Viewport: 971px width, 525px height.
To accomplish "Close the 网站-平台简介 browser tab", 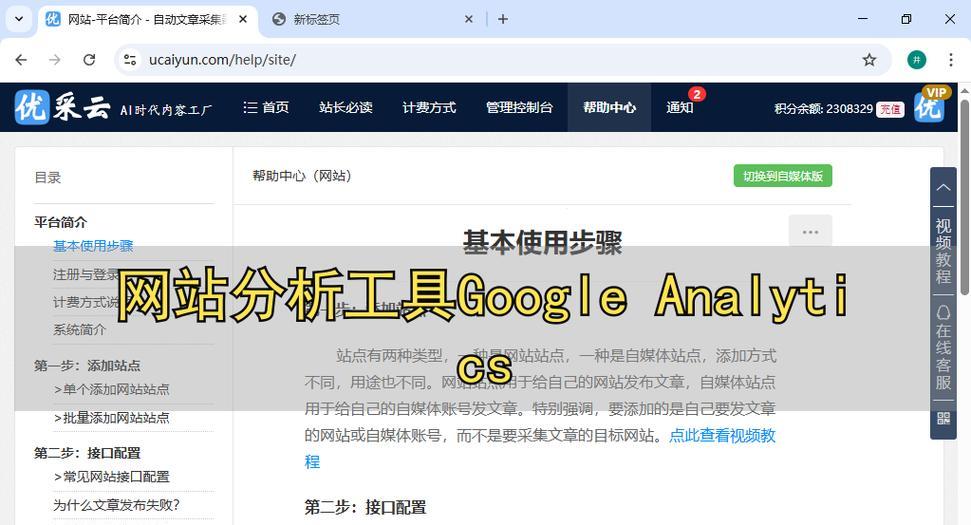I will tap(243, 19).
